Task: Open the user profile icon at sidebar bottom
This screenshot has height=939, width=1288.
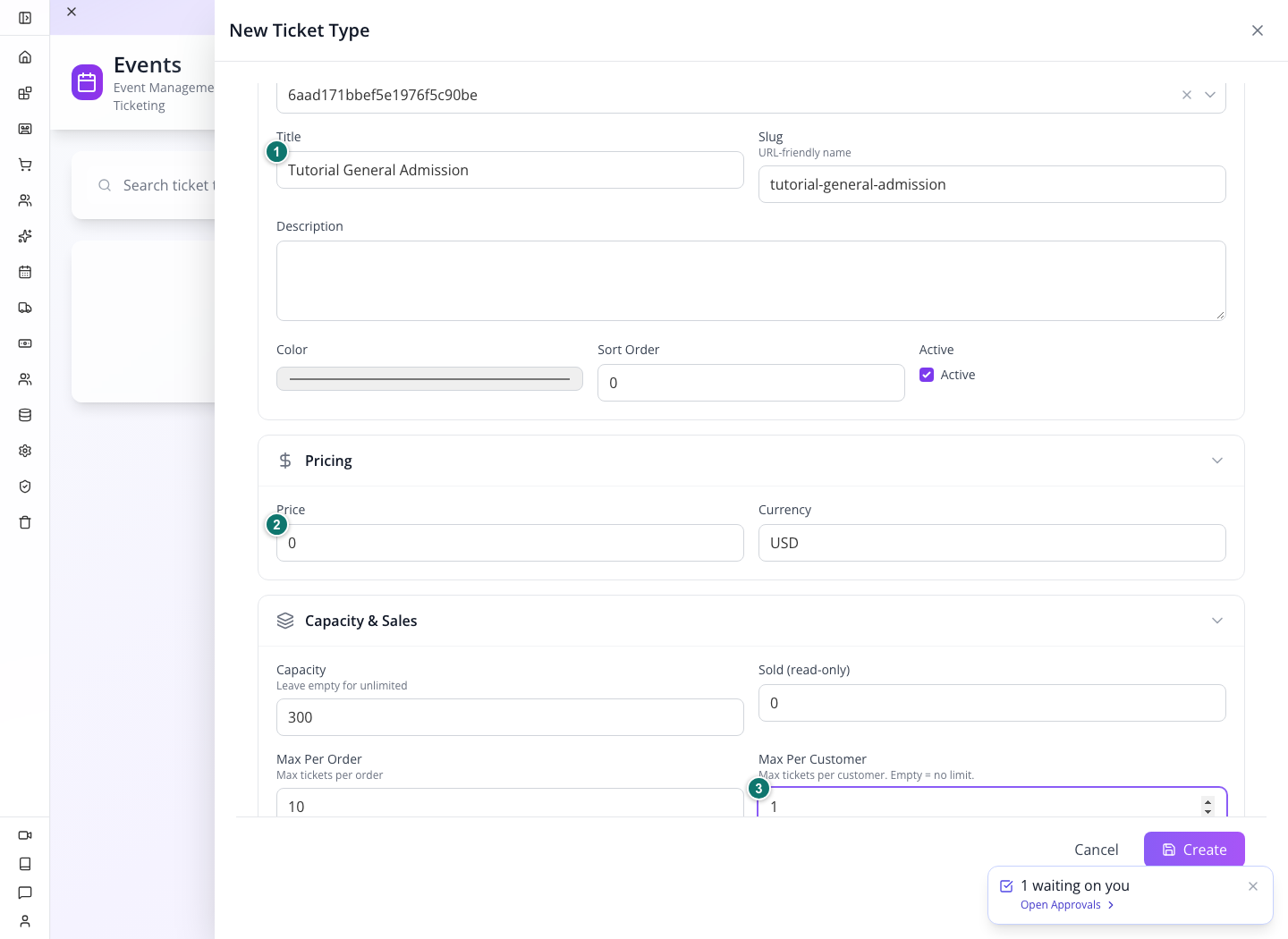Action: 25,921
